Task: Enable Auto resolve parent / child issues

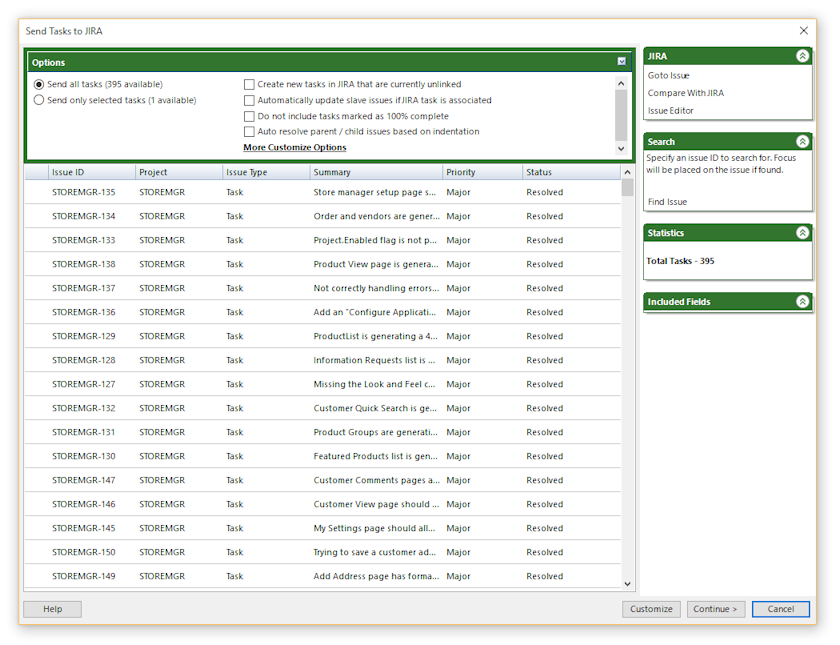Action: [249, 132]
